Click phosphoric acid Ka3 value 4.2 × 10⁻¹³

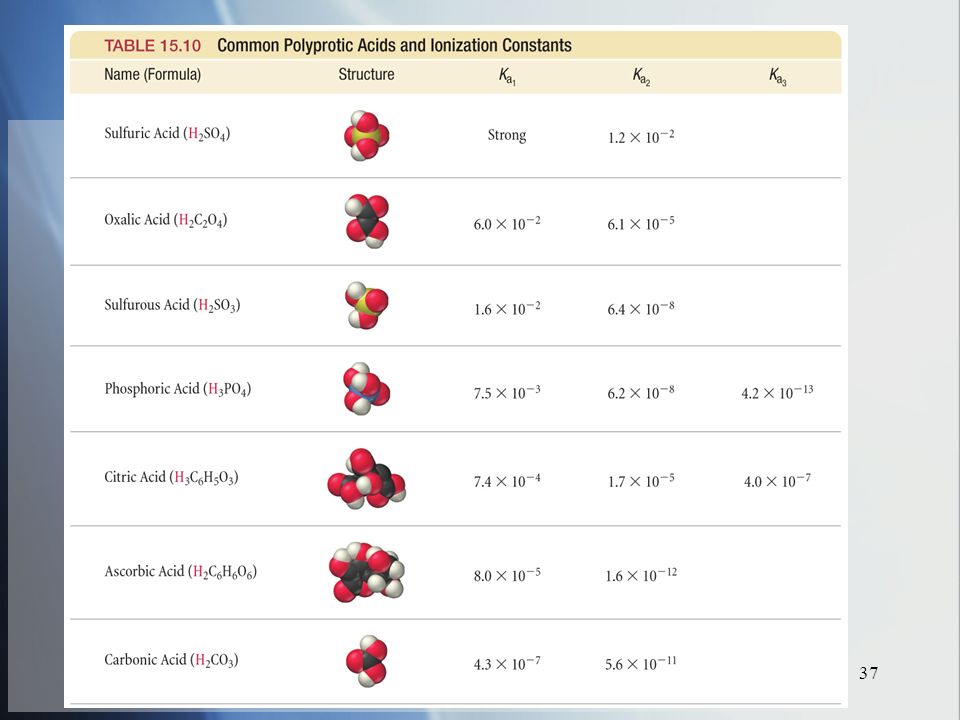click(778, 392)
